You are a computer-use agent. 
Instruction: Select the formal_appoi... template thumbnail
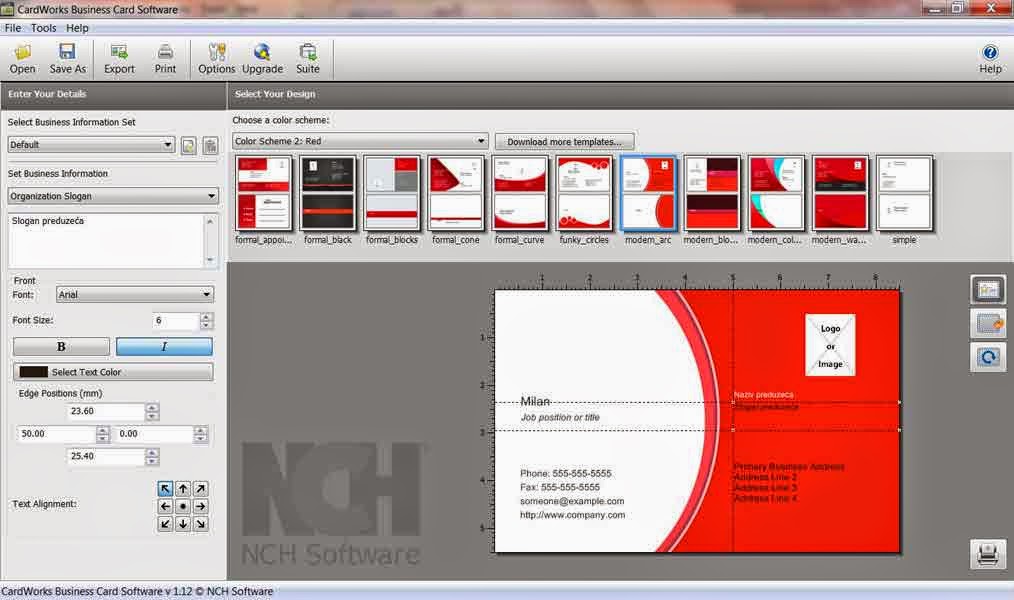(263, 193)
